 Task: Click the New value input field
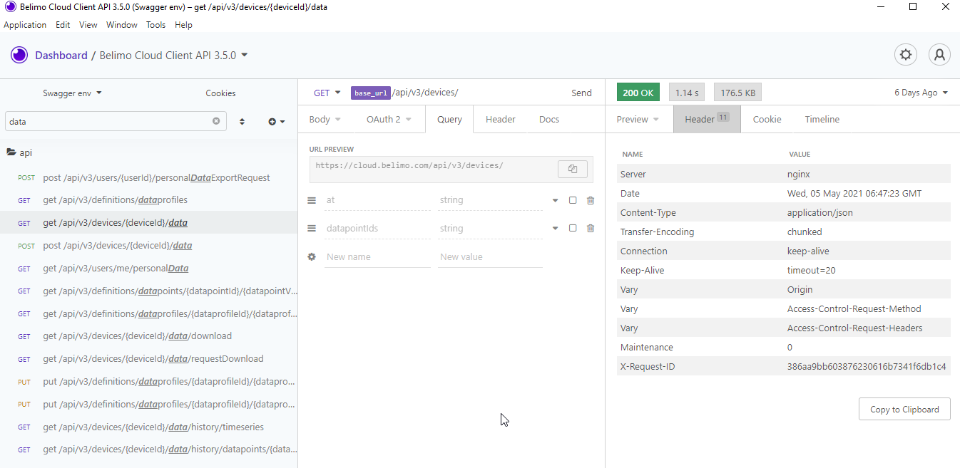pos(490,257)
